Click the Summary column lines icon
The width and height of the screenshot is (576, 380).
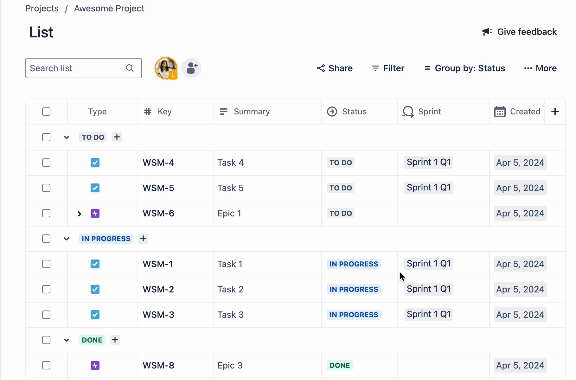tap(223, 111)
